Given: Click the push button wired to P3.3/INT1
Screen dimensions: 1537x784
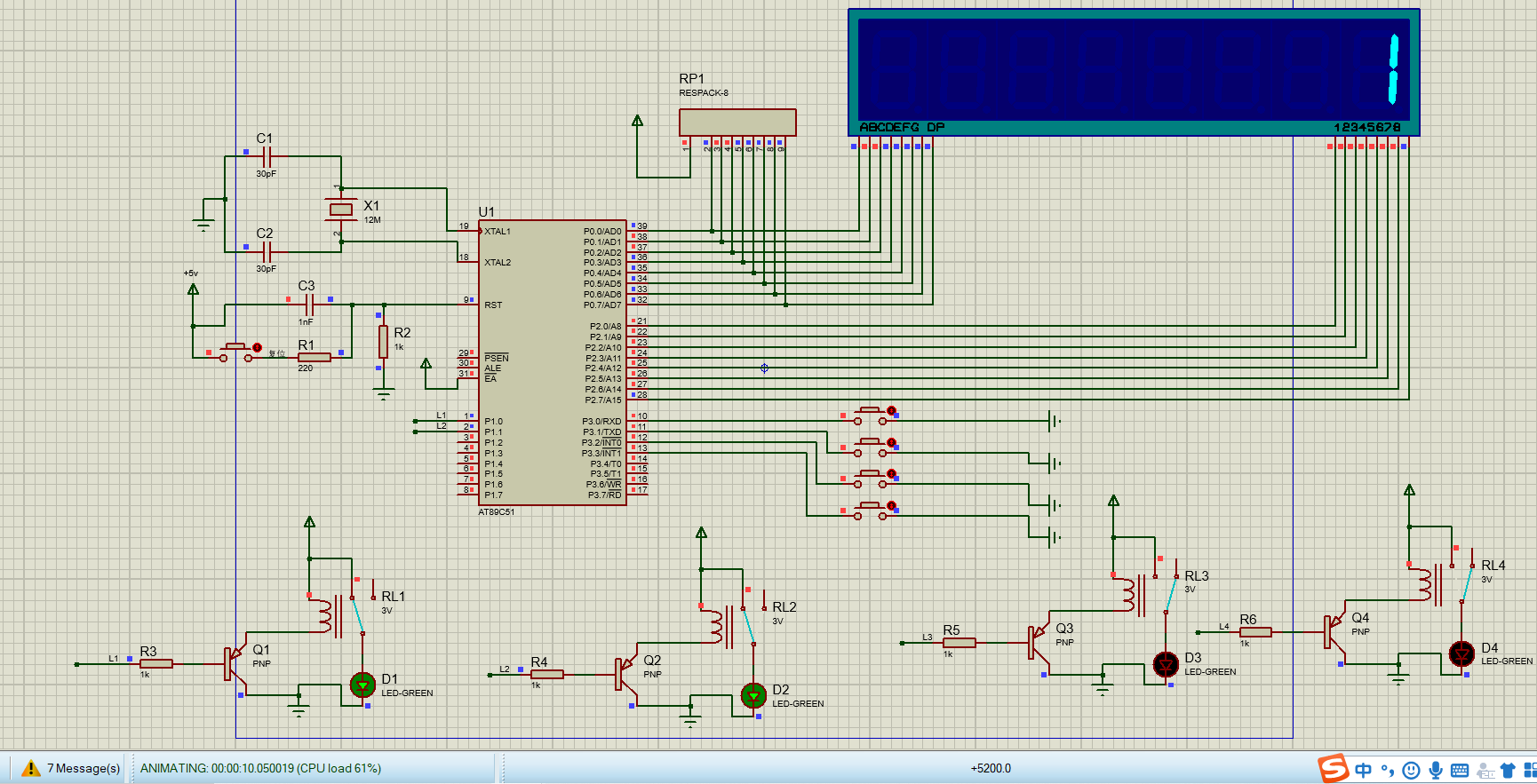Looking at the screenshot, I should [x=870, y=511].
